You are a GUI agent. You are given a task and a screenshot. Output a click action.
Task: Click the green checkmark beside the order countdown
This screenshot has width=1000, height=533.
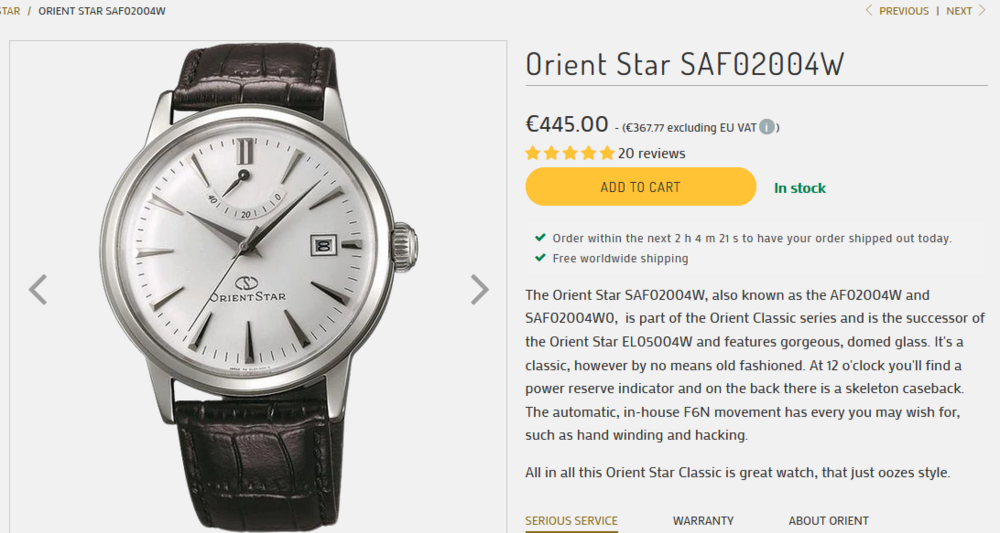[x=540, y=238]
